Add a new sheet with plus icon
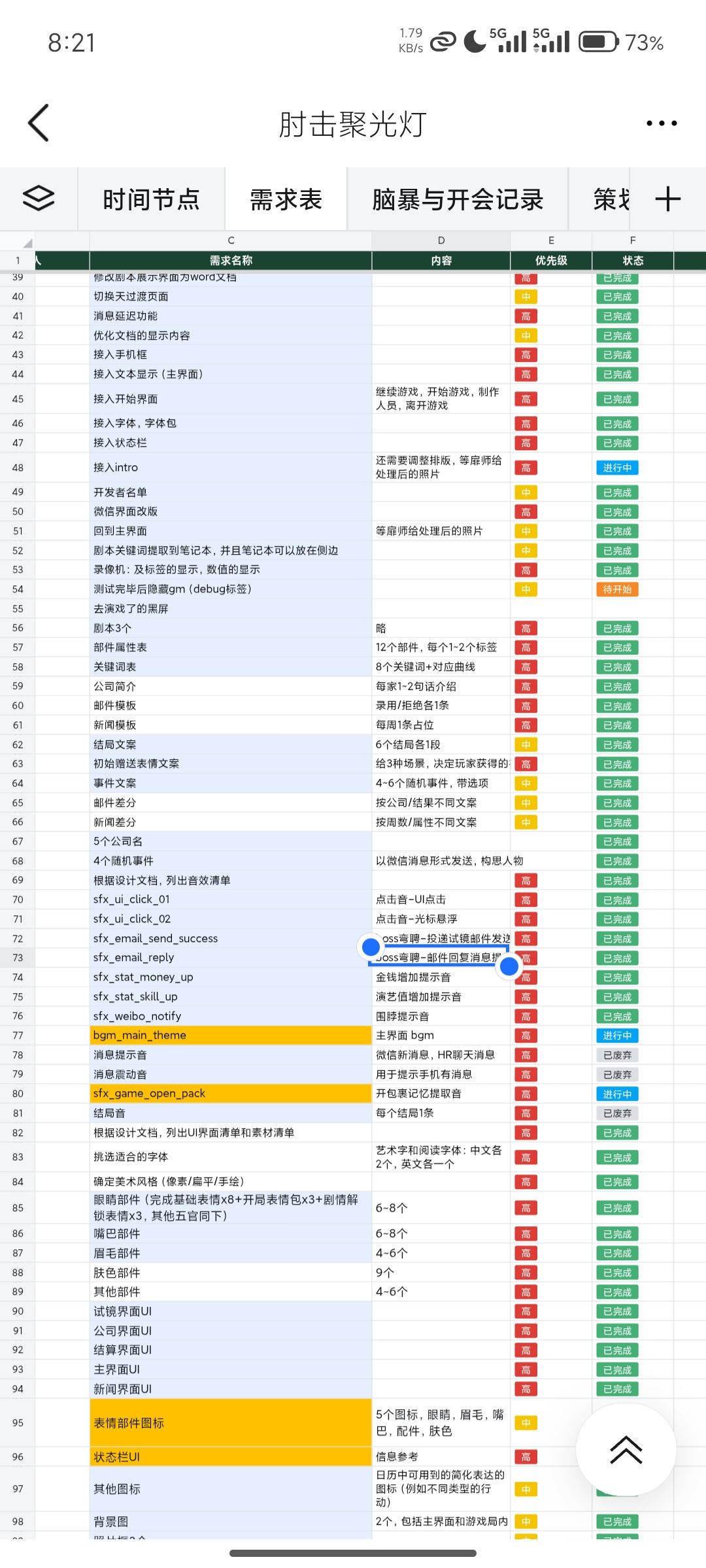This screenshot has width=706, height=1568. coord(667,199)
